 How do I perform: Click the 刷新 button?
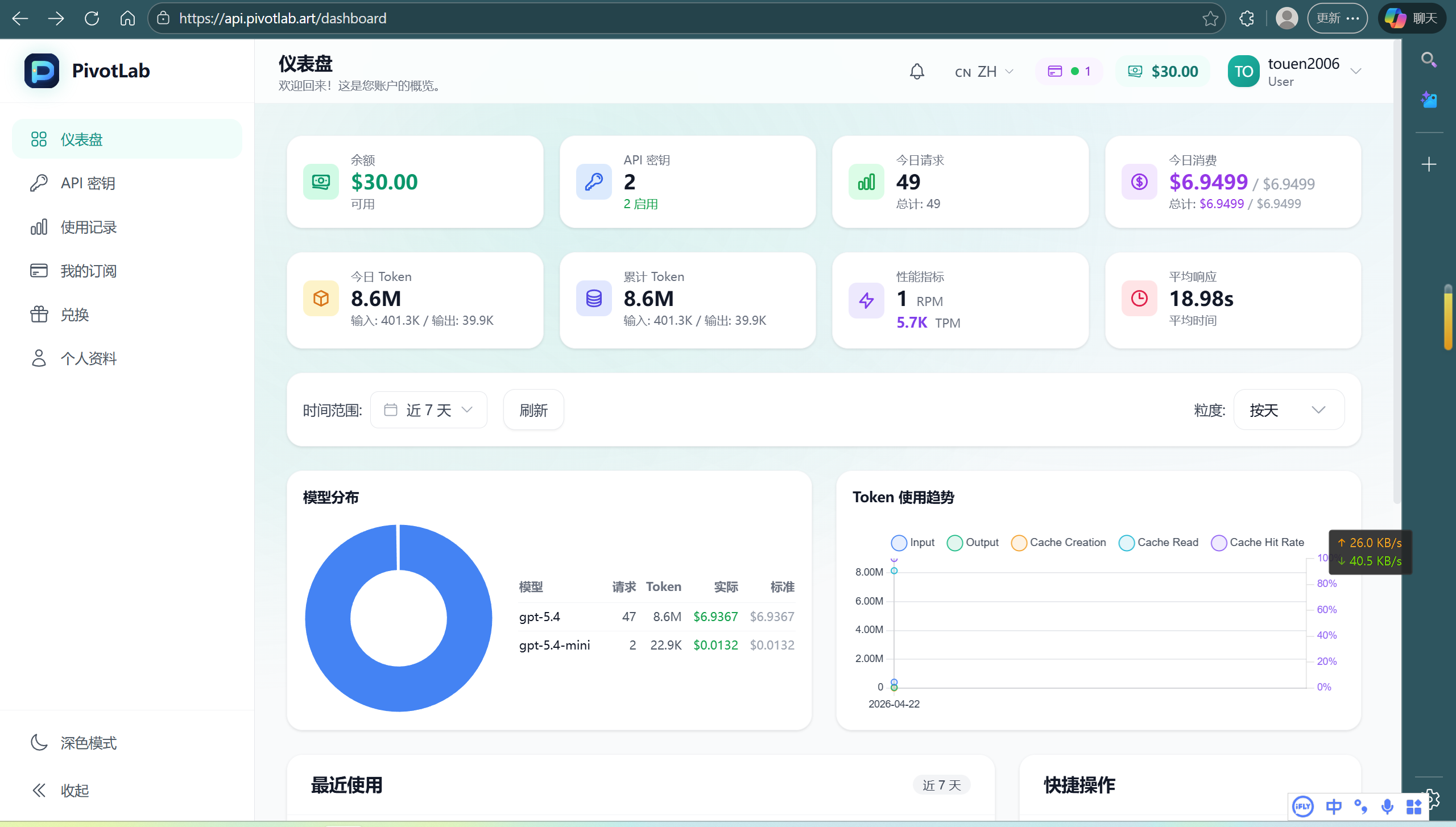pos(533,410)
